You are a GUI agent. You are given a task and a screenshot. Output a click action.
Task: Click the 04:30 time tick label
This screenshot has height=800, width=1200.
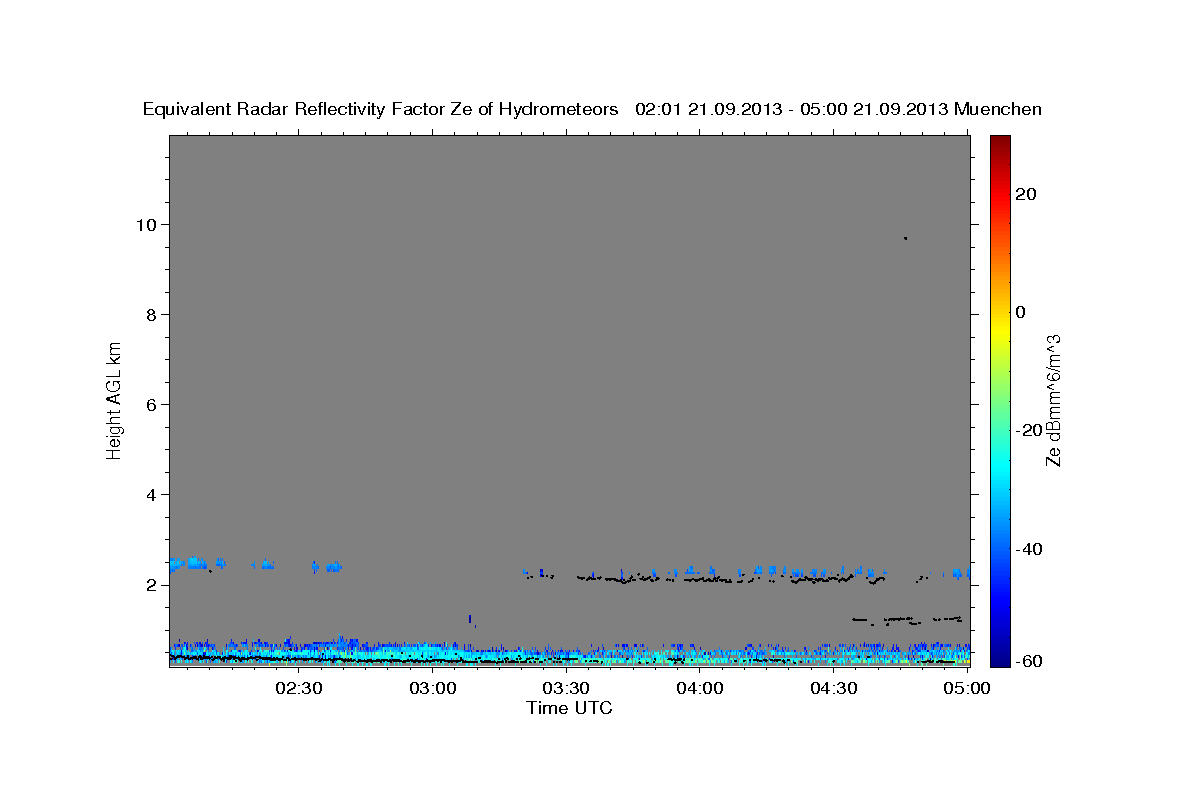click(x=833, y=688)
